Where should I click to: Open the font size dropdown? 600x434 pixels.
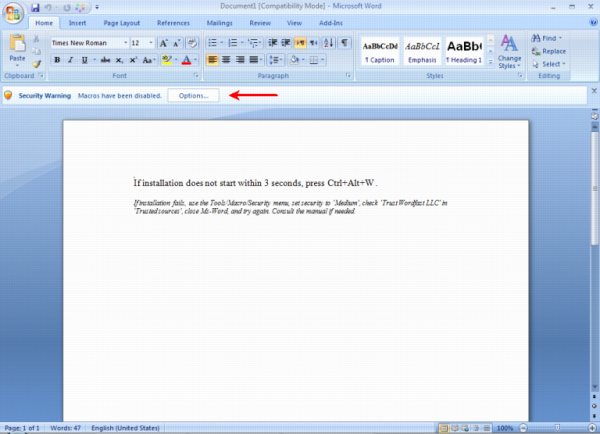tap(151, 44)
